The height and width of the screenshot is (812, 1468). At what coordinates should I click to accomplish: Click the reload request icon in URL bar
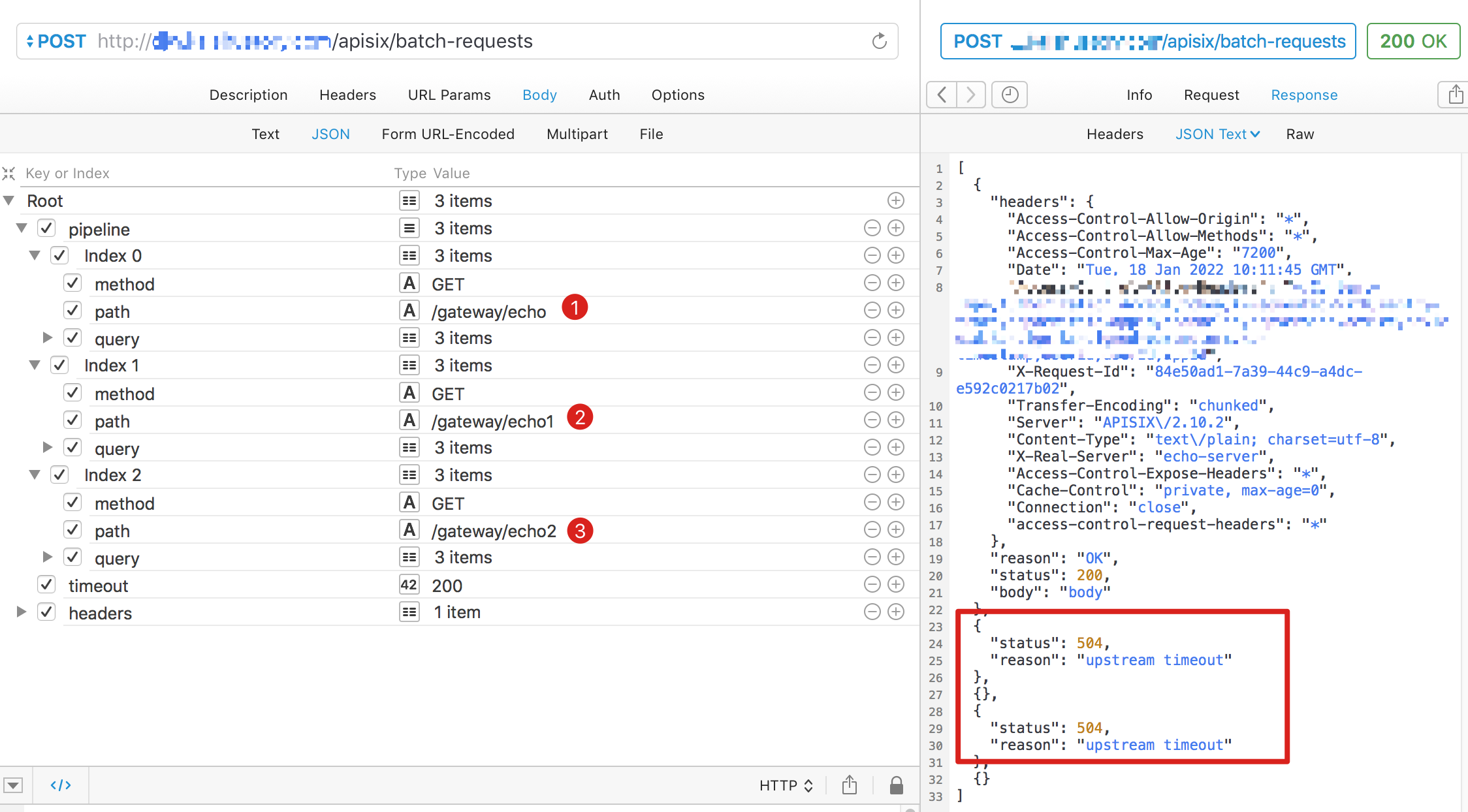click(x=879, y=41)
